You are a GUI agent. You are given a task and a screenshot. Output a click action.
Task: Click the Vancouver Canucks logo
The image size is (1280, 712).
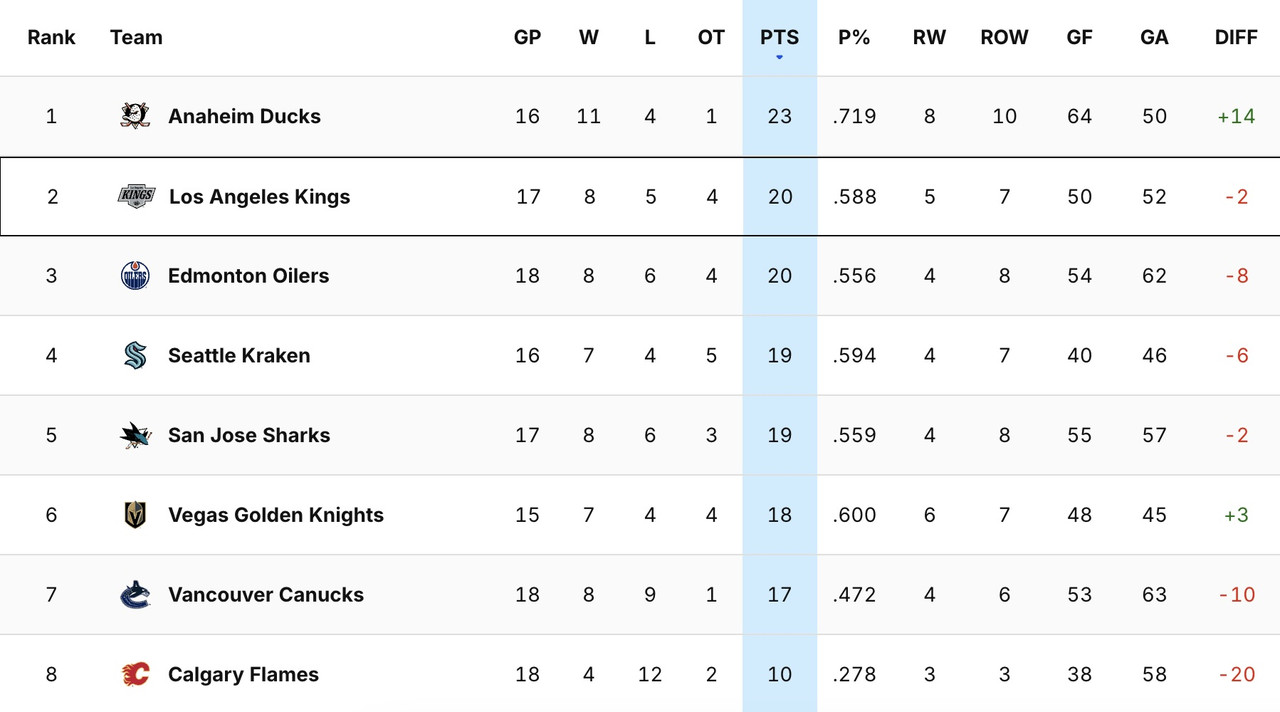(136, 594)
